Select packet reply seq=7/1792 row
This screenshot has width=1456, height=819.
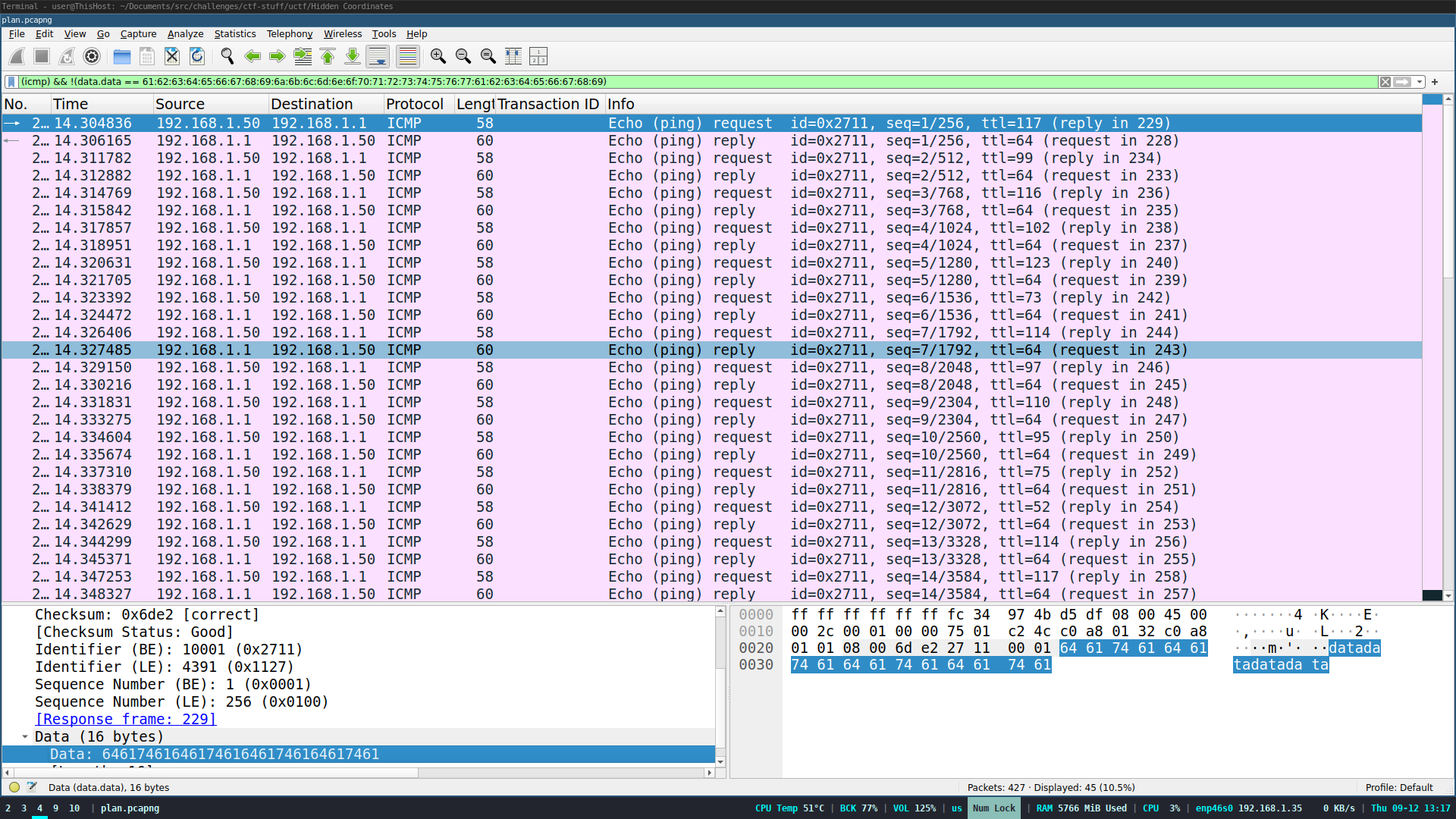[711, 350]
